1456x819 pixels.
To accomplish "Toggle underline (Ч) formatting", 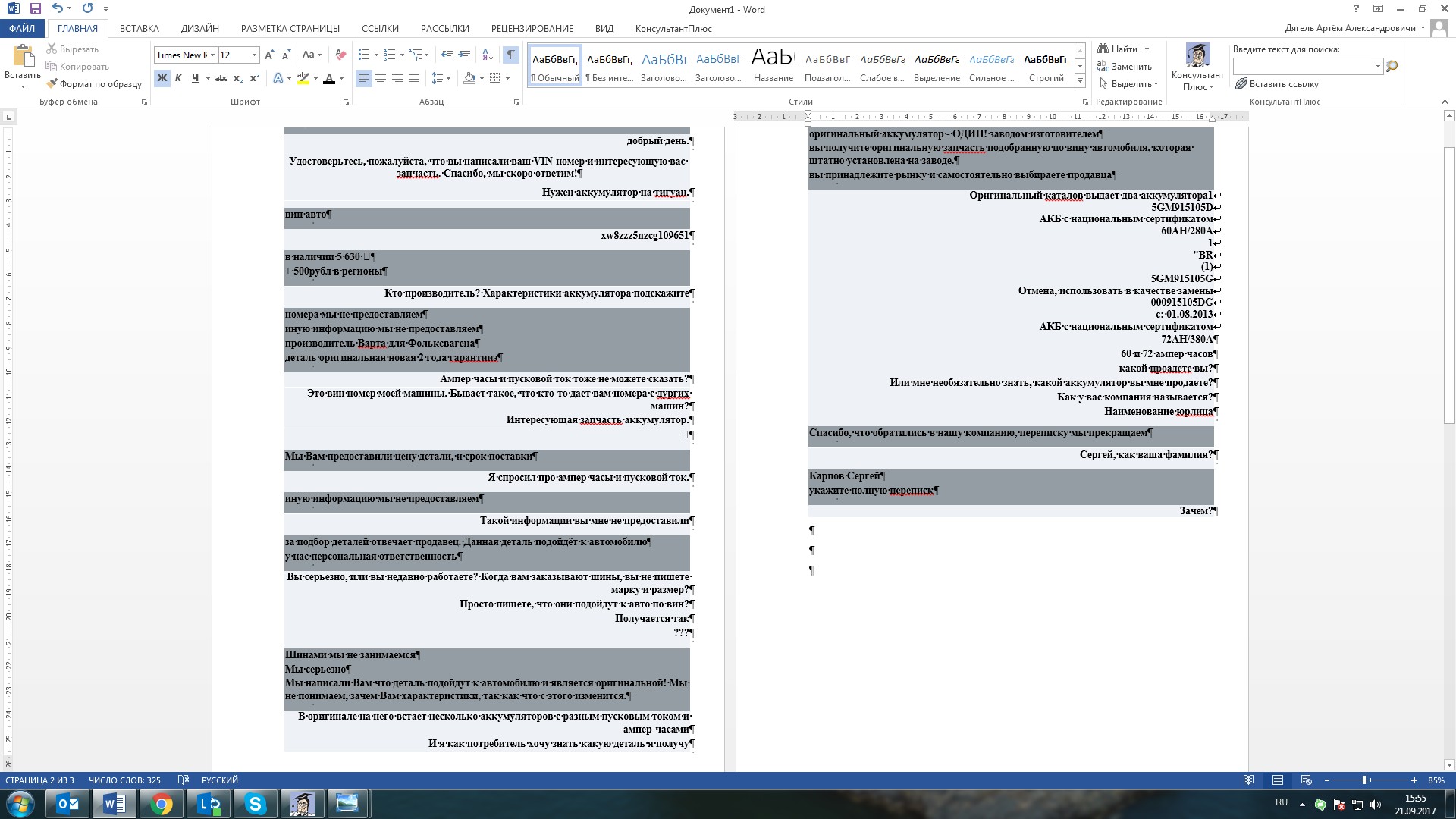I will tap(196, 78).
